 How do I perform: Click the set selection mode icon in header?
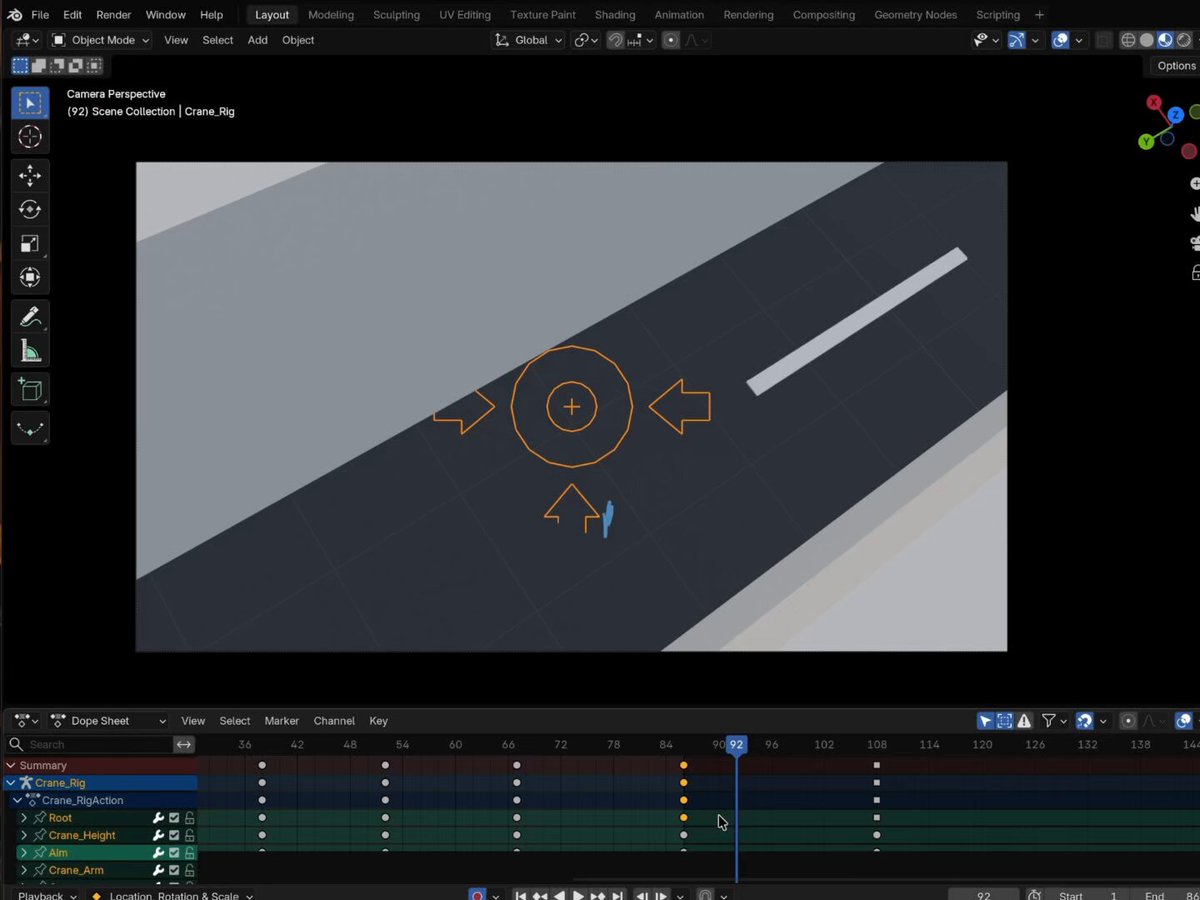point(19,66)
